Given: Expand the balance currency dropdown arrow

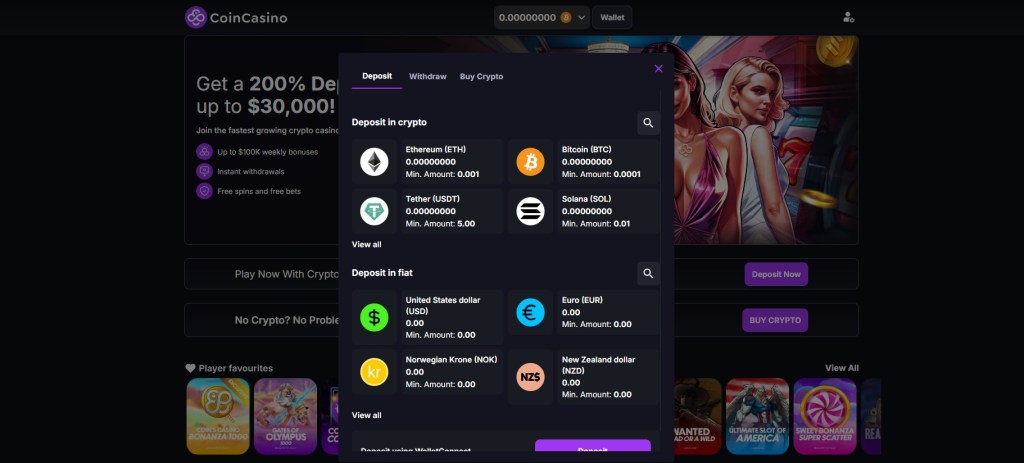Looking at the screenshot, I should pos(581,18).
